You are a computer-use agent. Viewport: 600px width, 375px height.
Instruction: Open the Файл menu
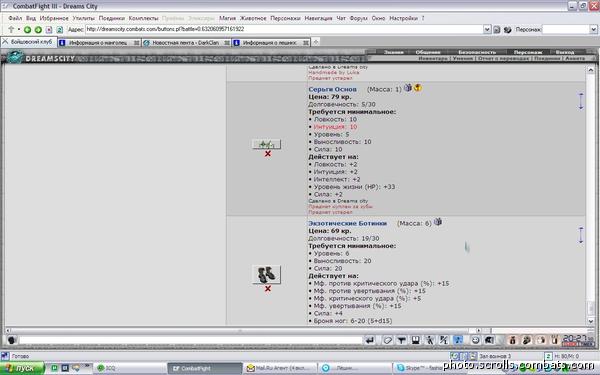point(15,18)
